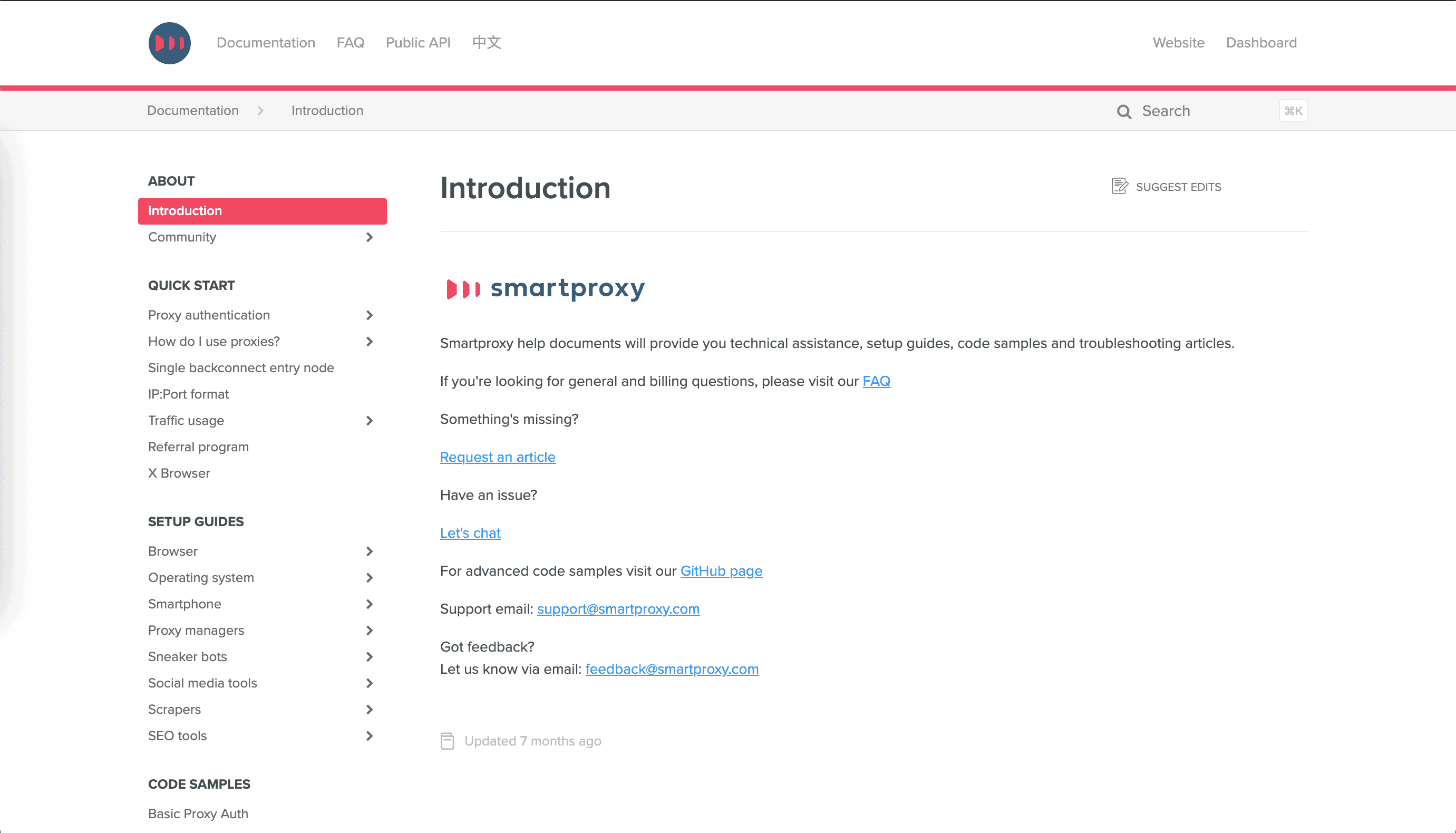This screenshot has width=1456, height=833.
Task: Follow the FAQ link in body text
Action: (876, 381)
